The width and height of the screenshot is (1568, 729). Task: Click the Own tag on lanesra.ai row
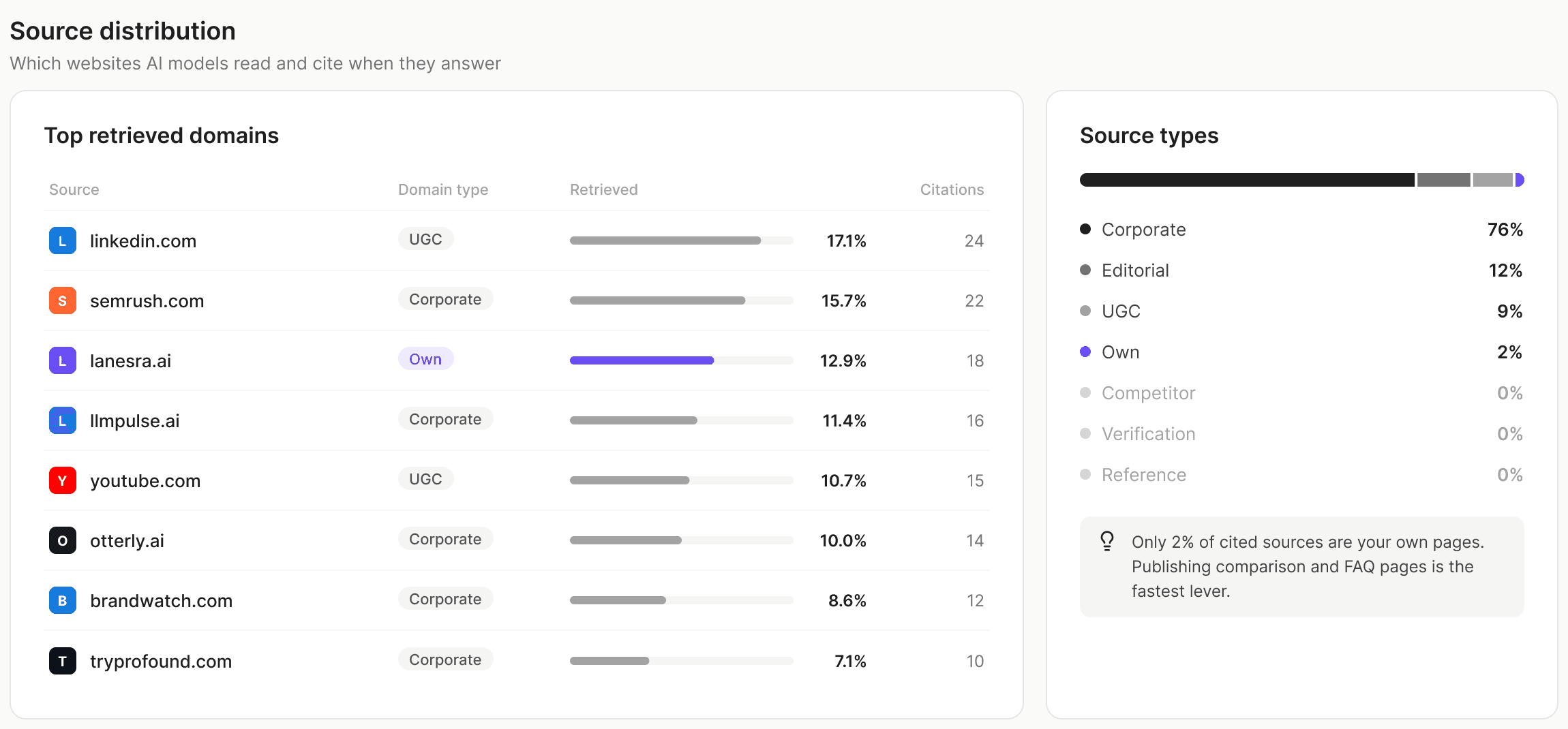pos(425,359)
